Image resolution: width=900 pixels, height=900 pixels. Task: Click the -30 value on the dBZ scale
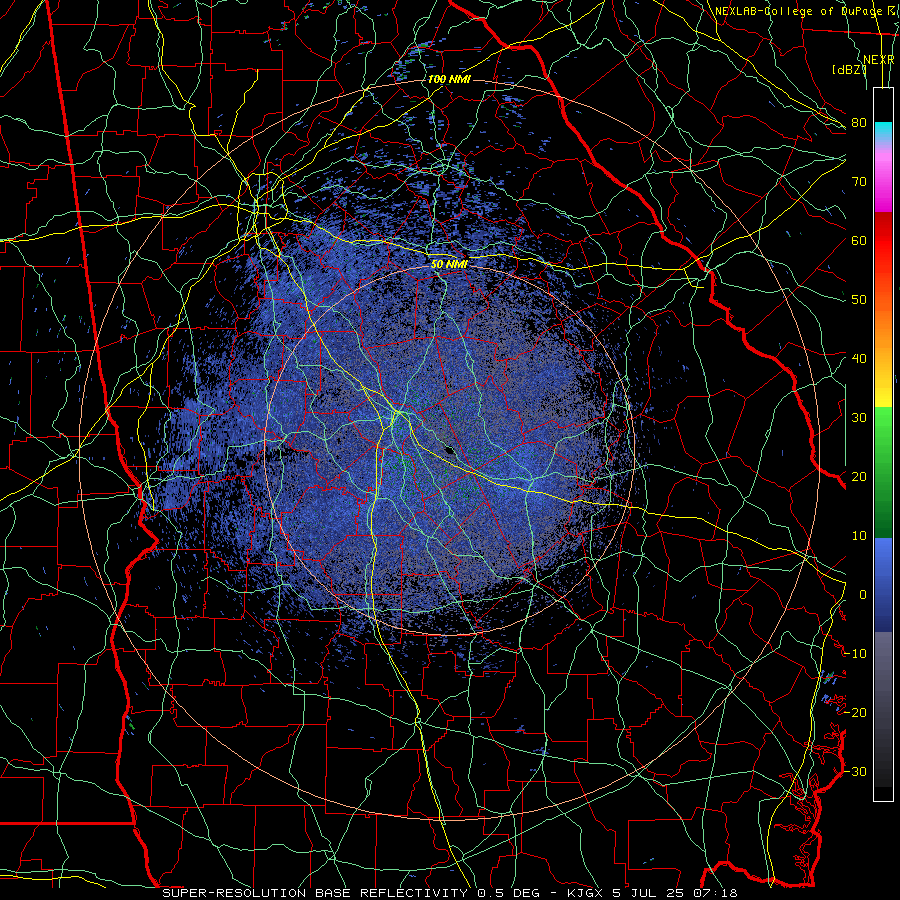[x=856, y=771]
